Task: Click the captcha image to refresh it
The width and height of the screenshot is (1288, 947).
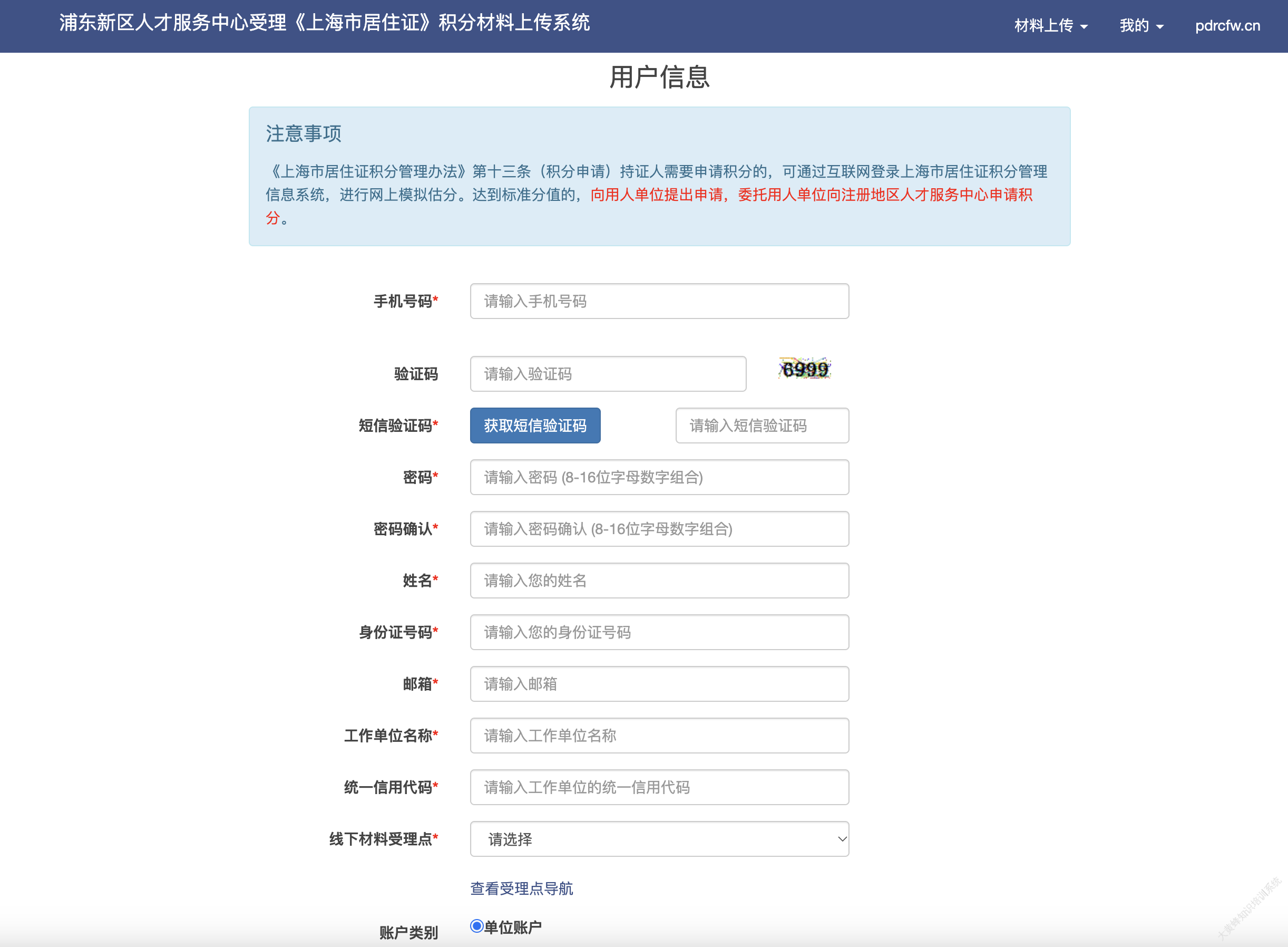Action: [x=804, y=369]
